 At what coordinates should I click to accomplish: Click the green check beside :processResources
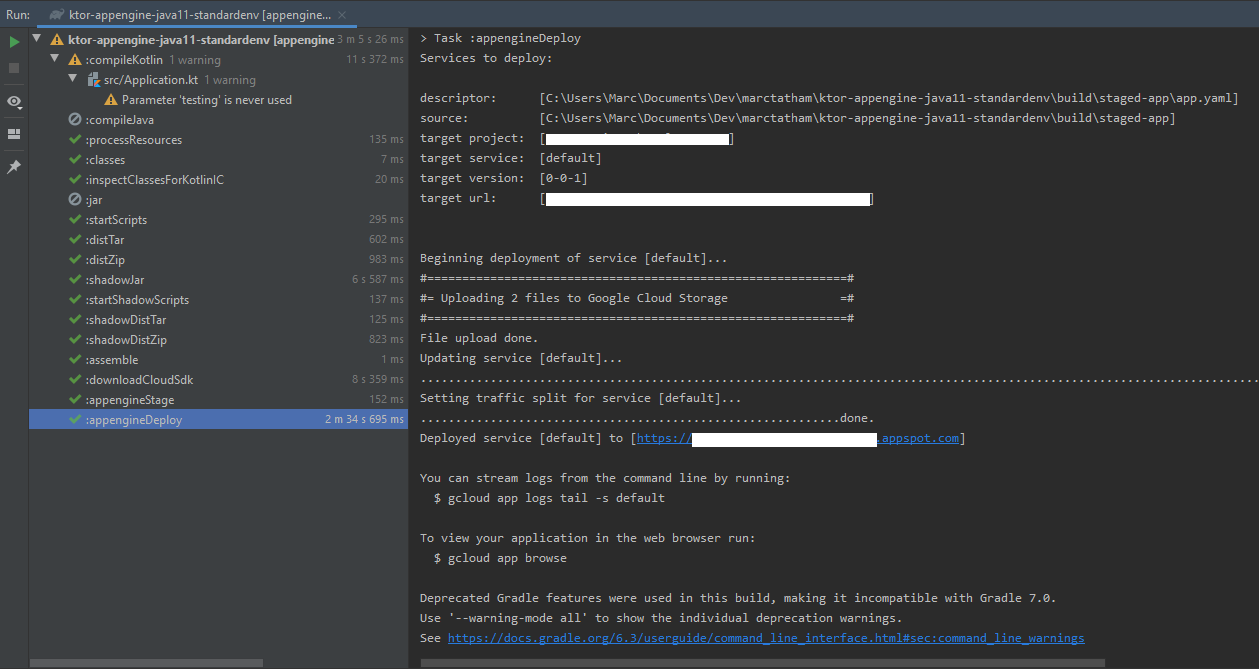tap(75, 140)
